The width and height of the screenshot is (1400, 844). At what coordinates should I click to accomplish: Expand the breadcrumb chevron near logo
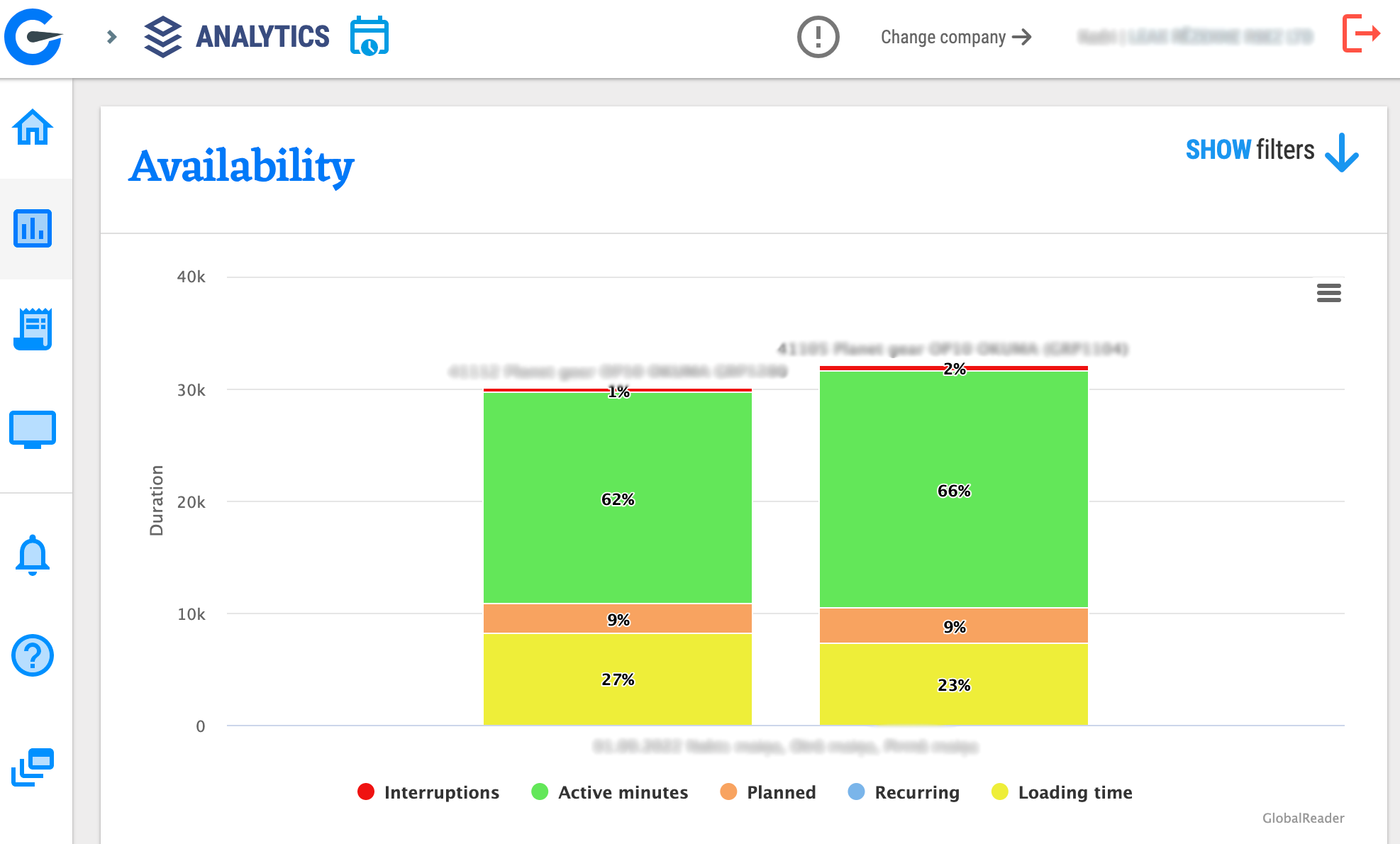tap(112, 37)
